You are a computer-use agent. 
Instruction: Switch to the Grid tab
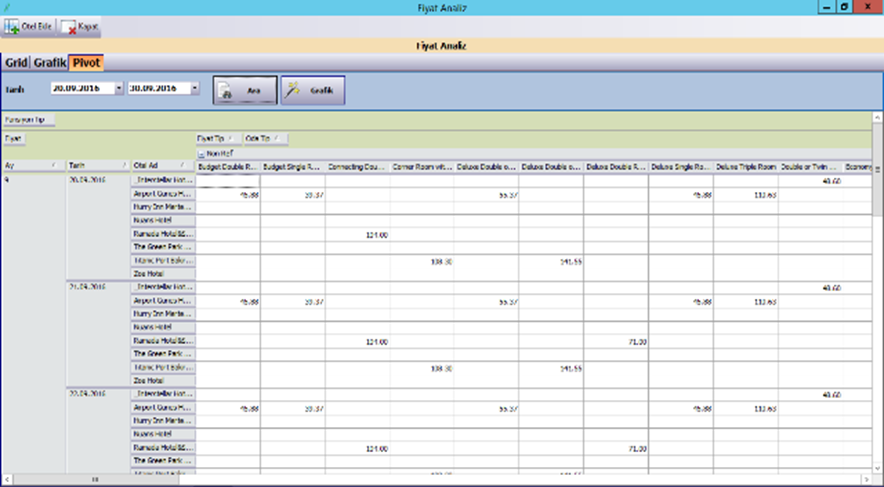(16, 63)
